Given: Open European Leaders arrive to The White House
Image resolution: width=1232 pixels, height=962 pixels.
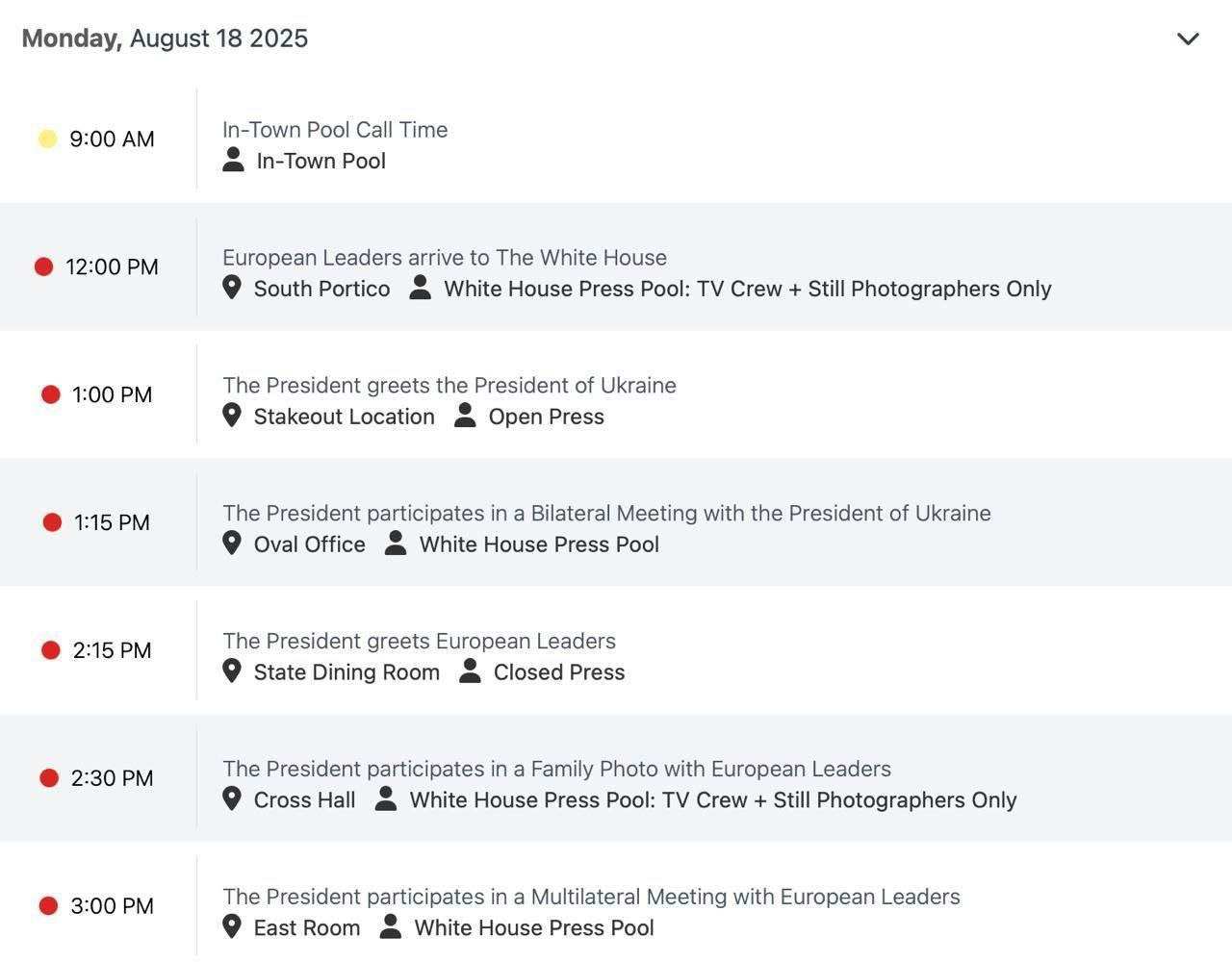Looking at the screenshot, I should click(x=445, y=258).
